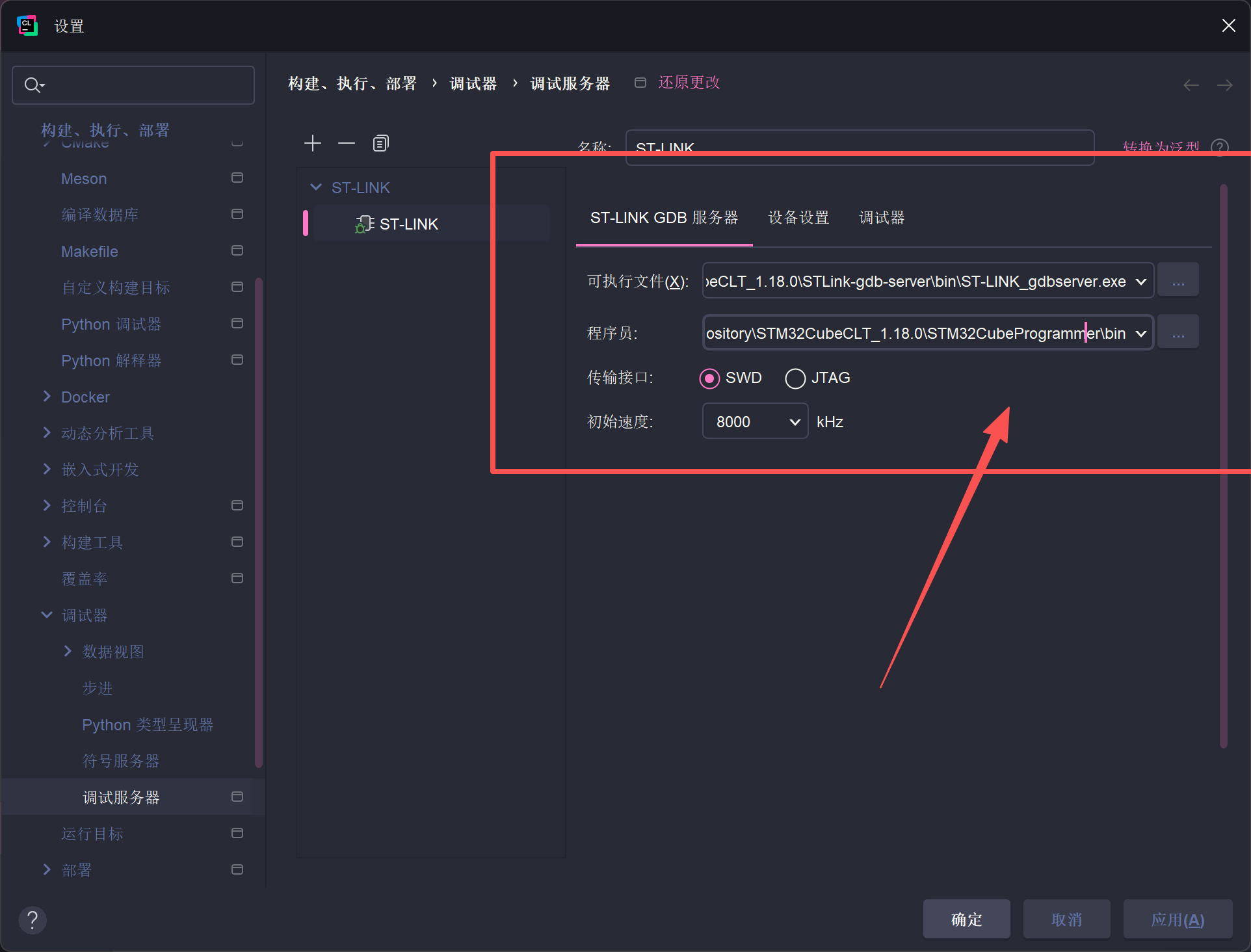The image size is (1251, 952).
Task: Click the icon next to 还原更改
Action: (x=640, y=83)
